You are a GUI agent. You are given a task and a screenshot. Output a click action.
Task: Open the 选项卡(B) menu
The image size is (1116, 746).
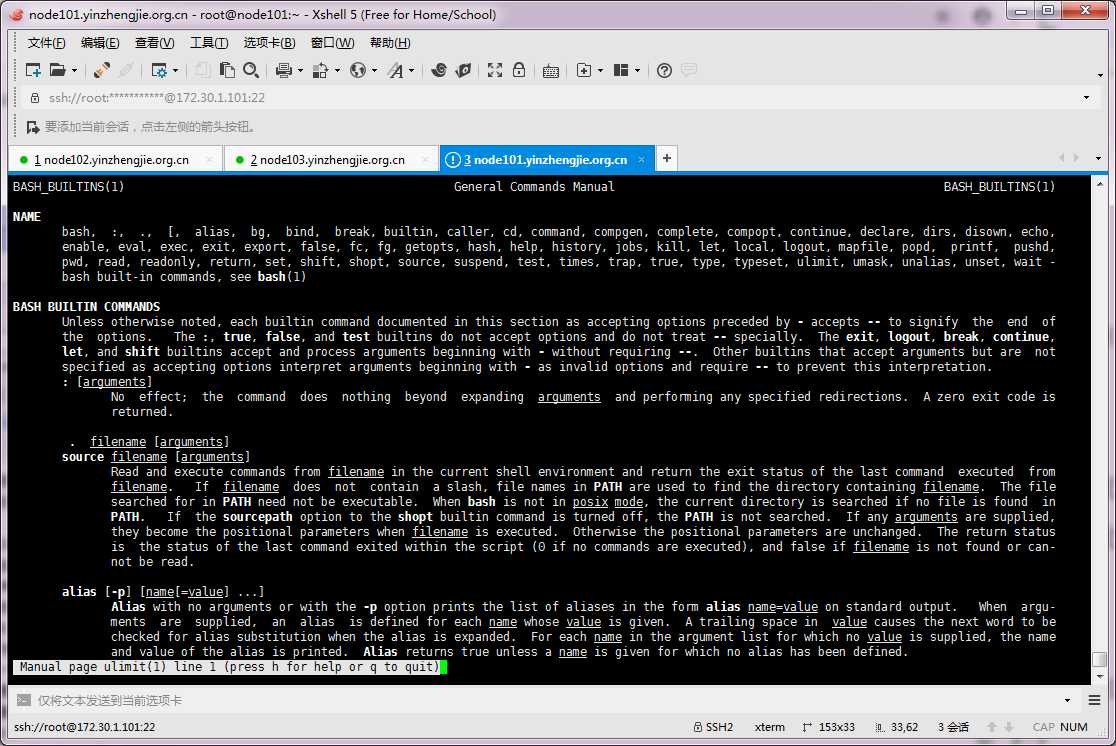coord(269,43)
